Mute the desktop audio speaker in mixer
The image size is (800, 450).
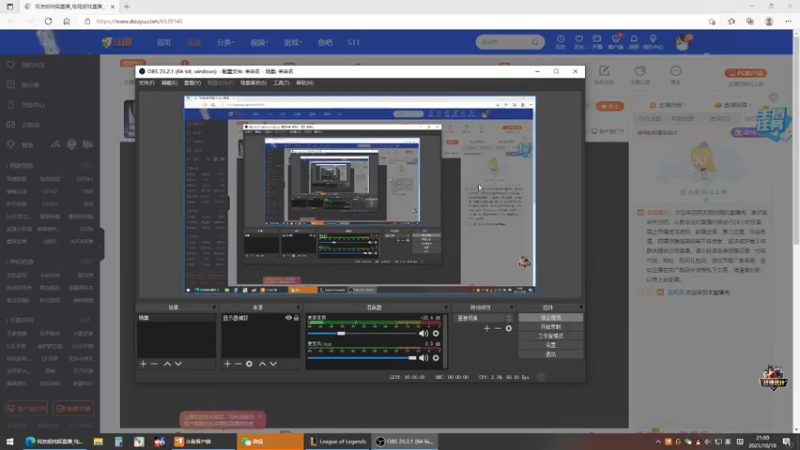pyautogui.click(x=423, y=333)
